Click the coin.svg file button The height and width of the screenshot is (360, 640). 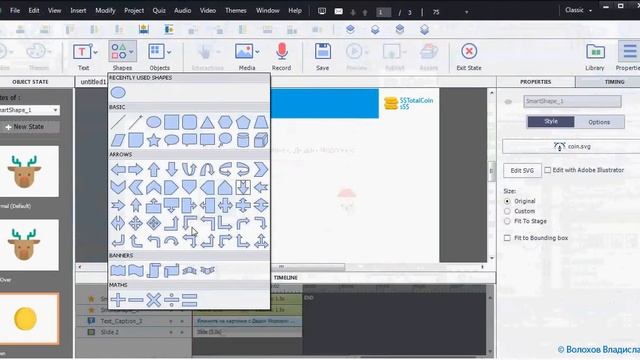click(x=571, y=146)
